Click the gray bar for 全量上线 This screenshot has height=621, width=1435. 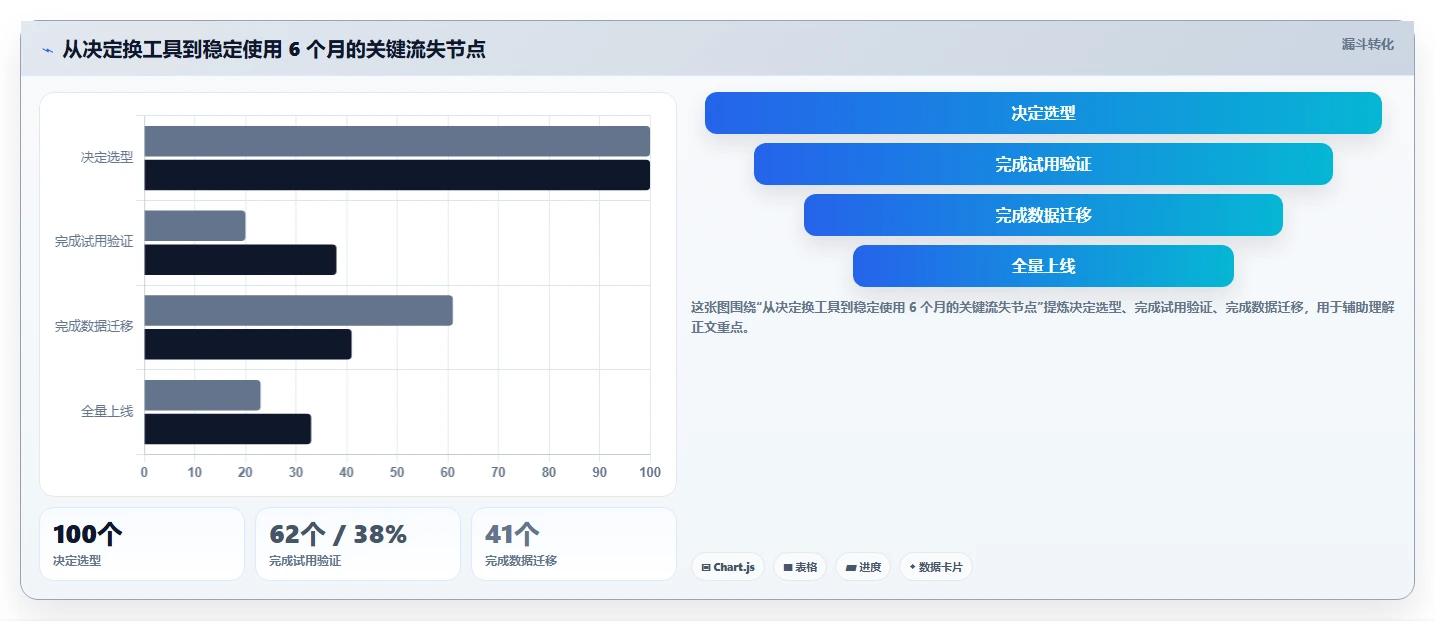pos(202,395)
